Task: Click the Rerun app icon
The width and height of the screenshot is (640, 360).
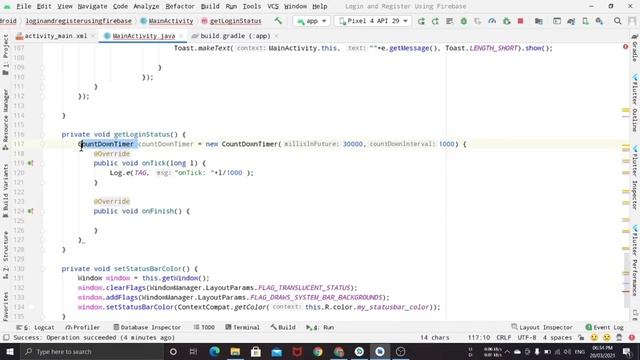Action: point(421,21)
